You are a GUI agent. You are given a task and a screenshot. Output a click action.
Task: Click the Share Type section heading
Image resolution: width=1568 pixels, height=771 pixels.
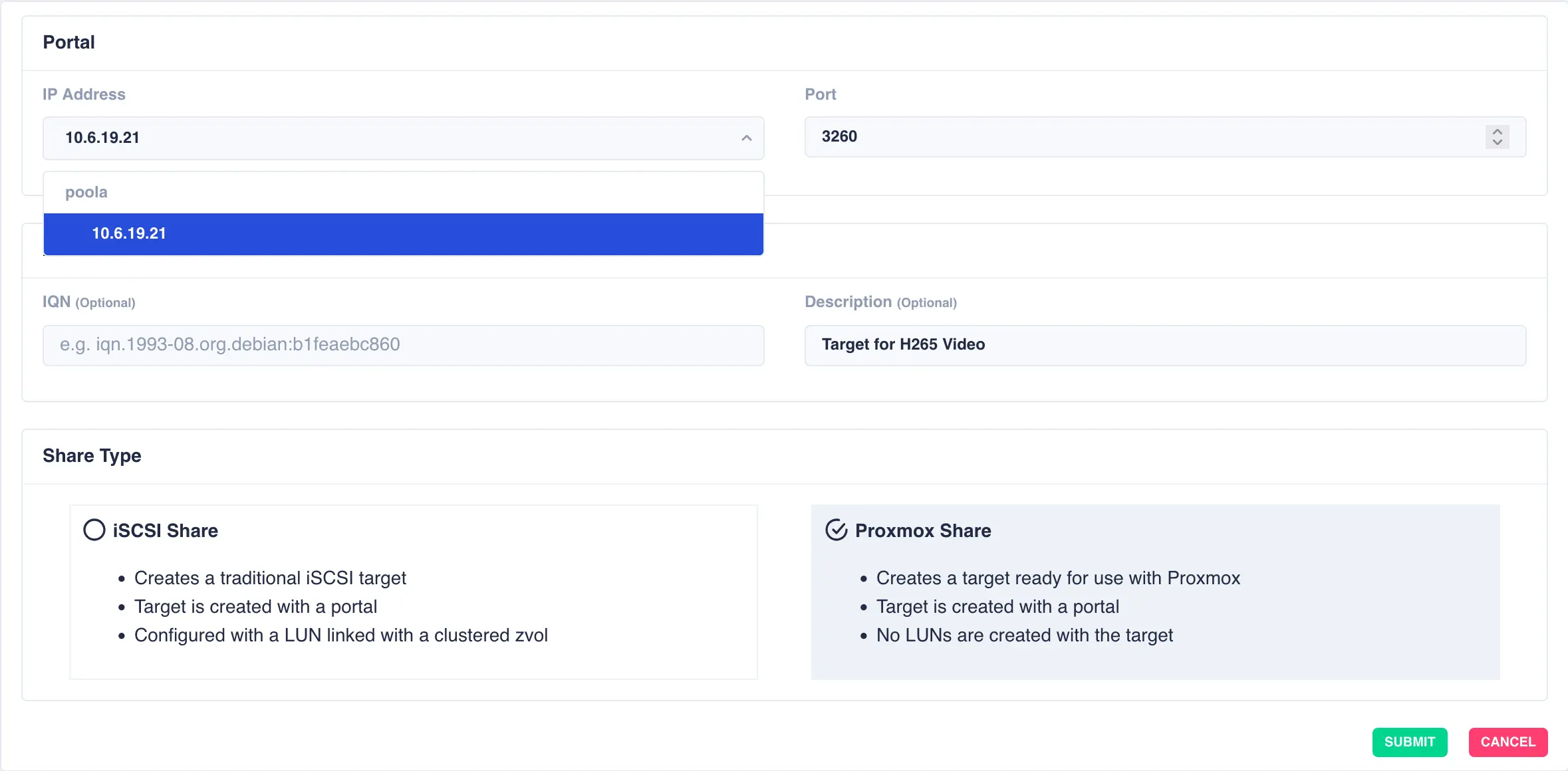[92, 456]
